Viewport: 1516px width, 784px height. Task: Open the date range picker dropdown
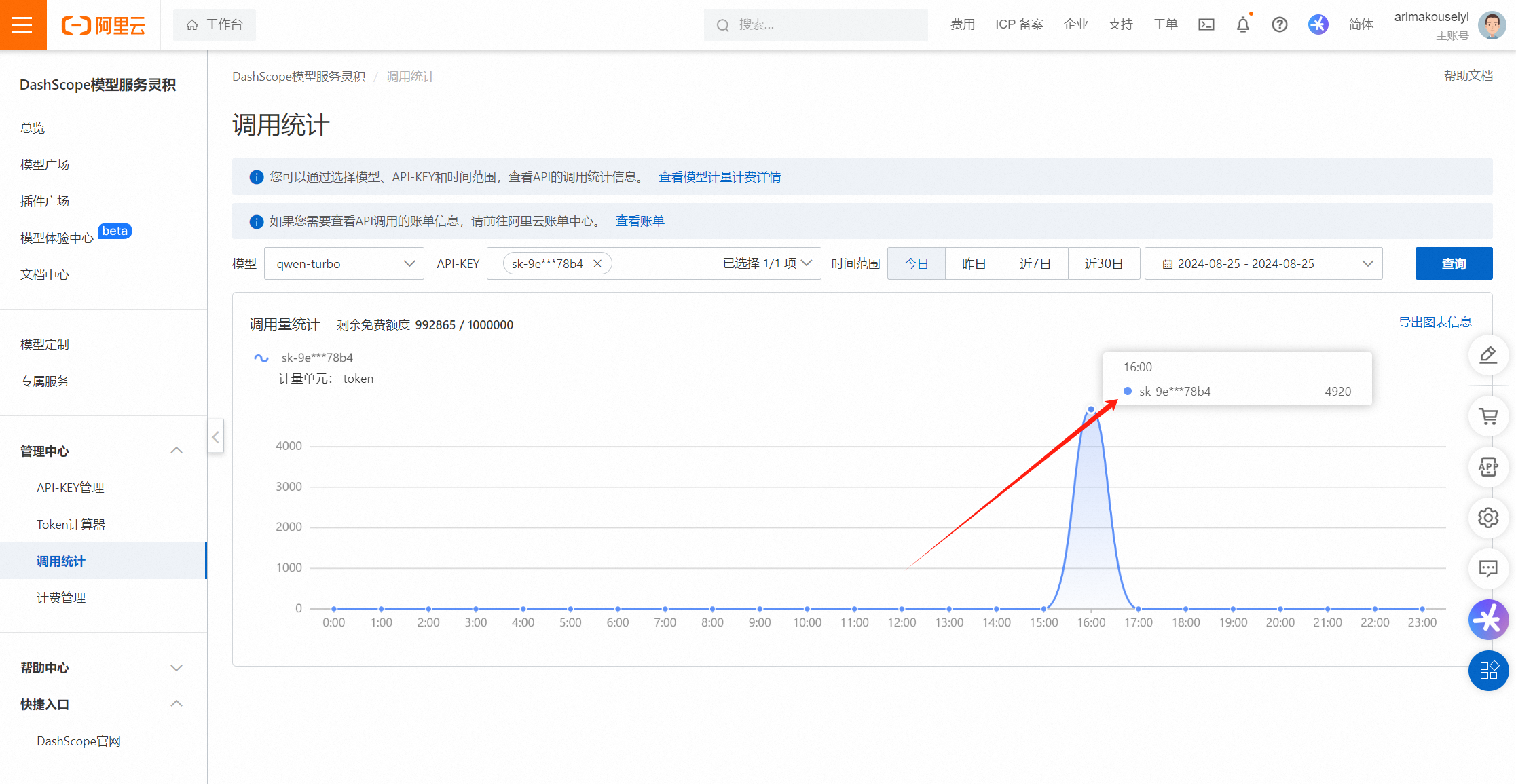(x=1263, y=263)
